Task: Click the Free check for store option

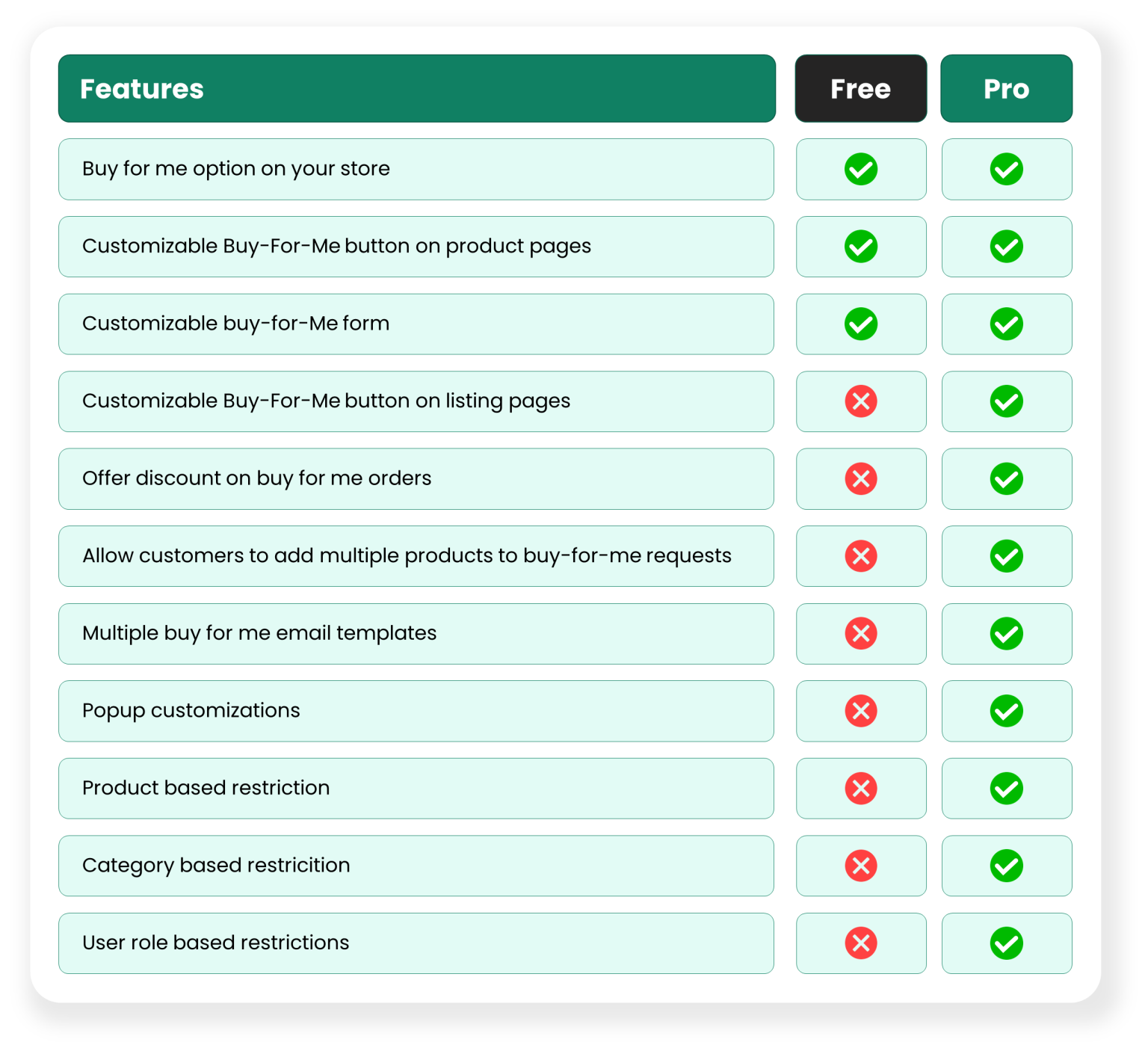Action: tap(861, 169)
